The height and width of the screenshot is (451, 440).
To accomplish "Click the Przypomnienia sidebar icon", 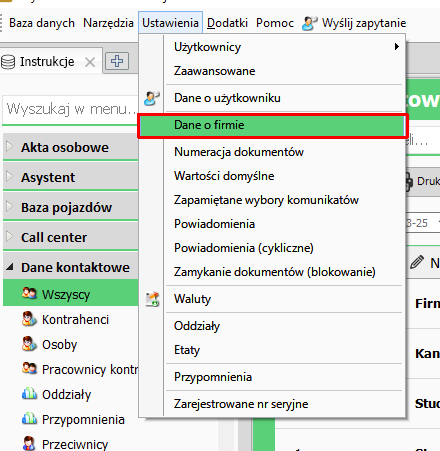I will coord(29,418).
